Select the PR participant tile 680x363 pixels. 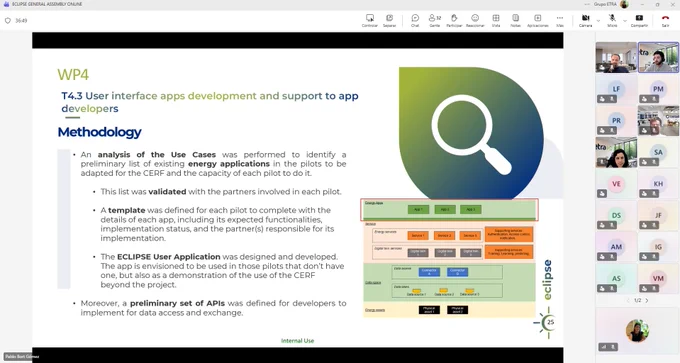pyautogui.click(x=616, y=121)
